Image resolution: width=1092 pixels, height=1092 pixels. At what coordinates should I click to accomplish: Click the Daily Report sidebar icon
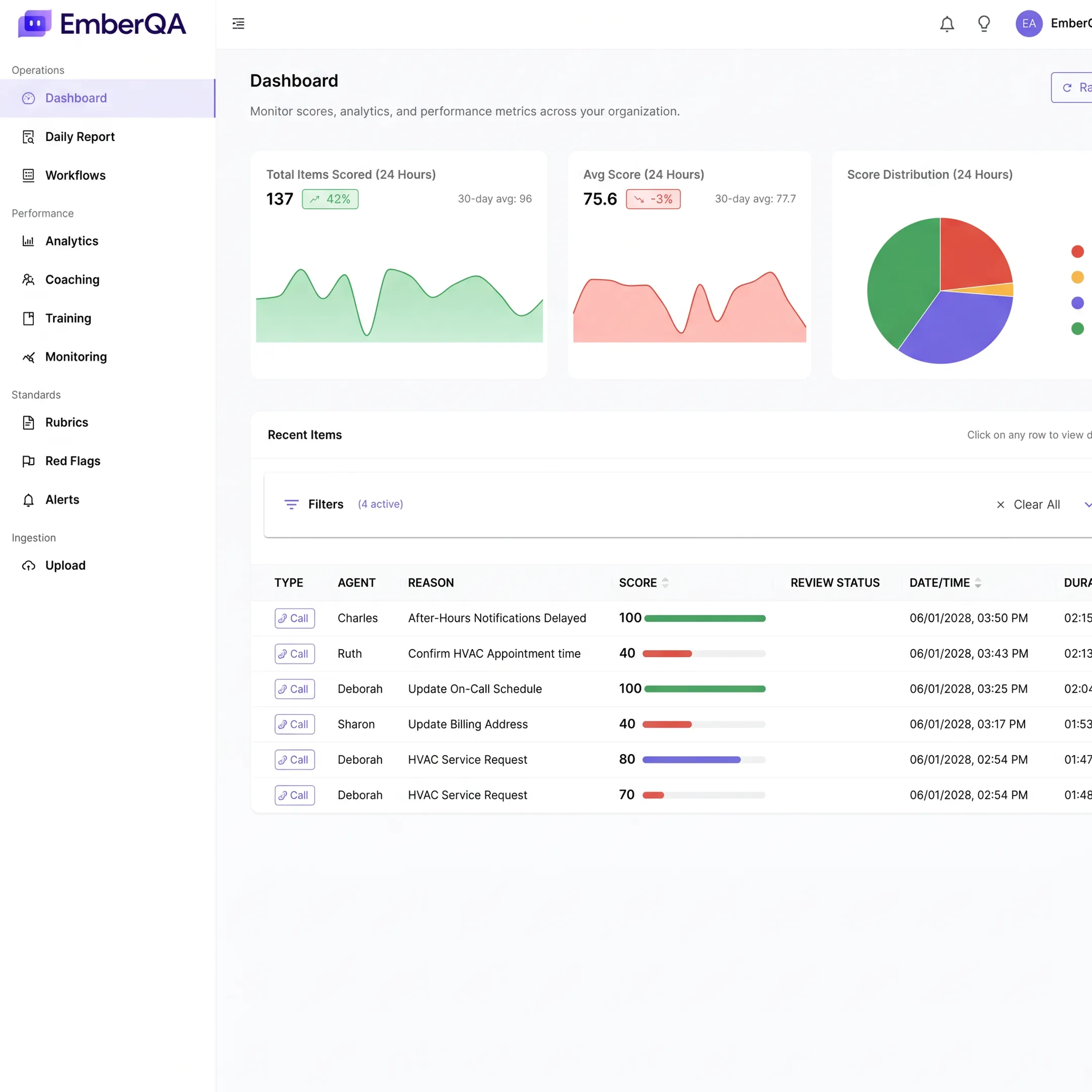(x=28, y=137)
